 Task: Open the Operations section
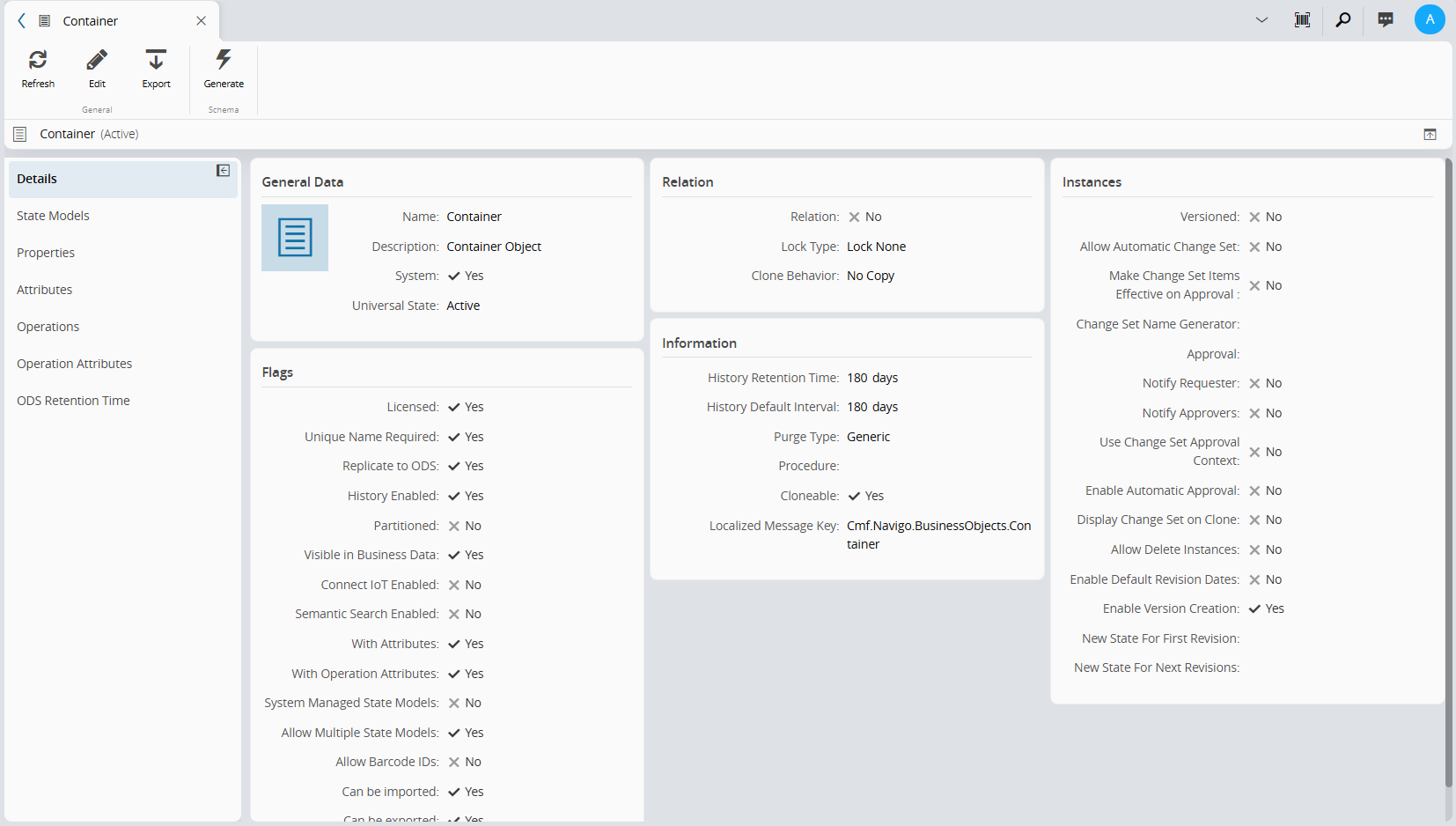[x=123, y=327]
